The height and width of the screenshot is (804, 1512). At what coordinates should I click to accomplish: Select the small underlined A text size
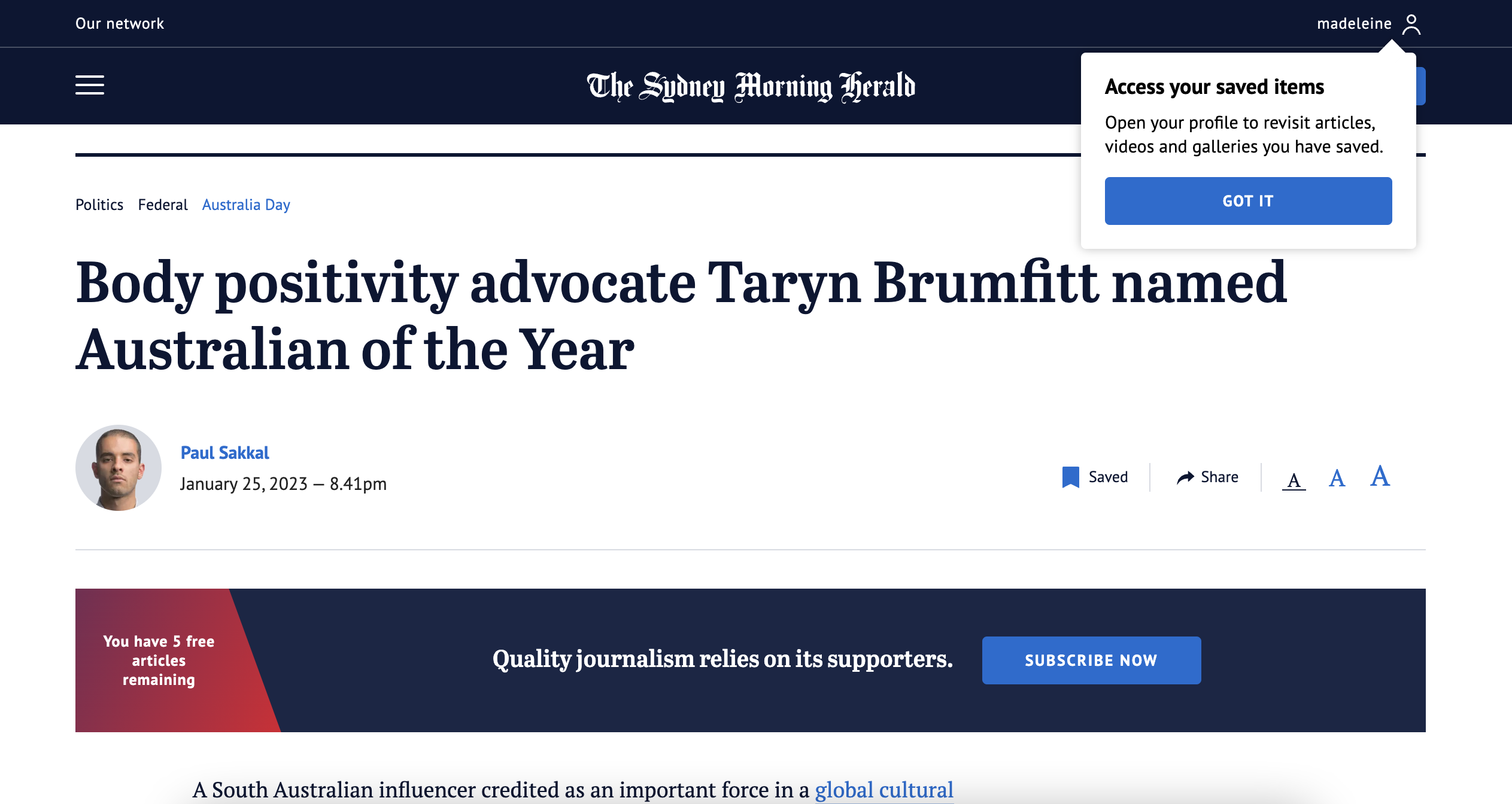pos(1294,479)
